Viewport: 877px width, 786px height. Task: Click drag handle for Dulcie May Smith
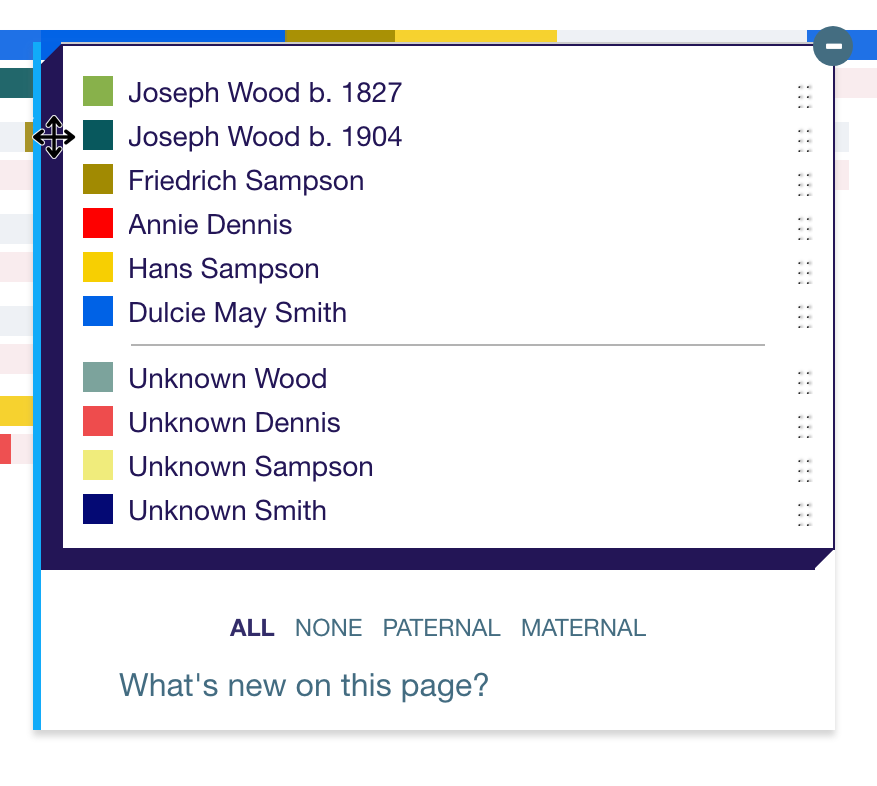pos(804,316)
